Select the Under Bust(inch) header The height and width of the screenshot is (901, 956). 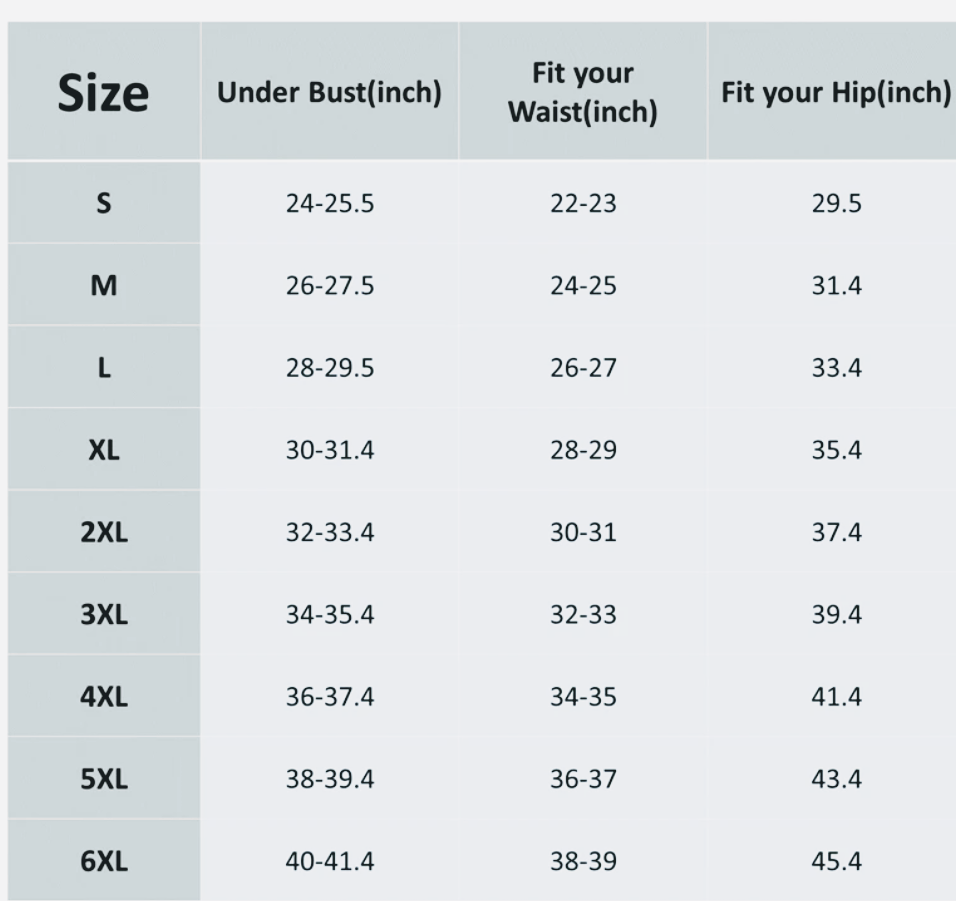[x=330, y=93]
